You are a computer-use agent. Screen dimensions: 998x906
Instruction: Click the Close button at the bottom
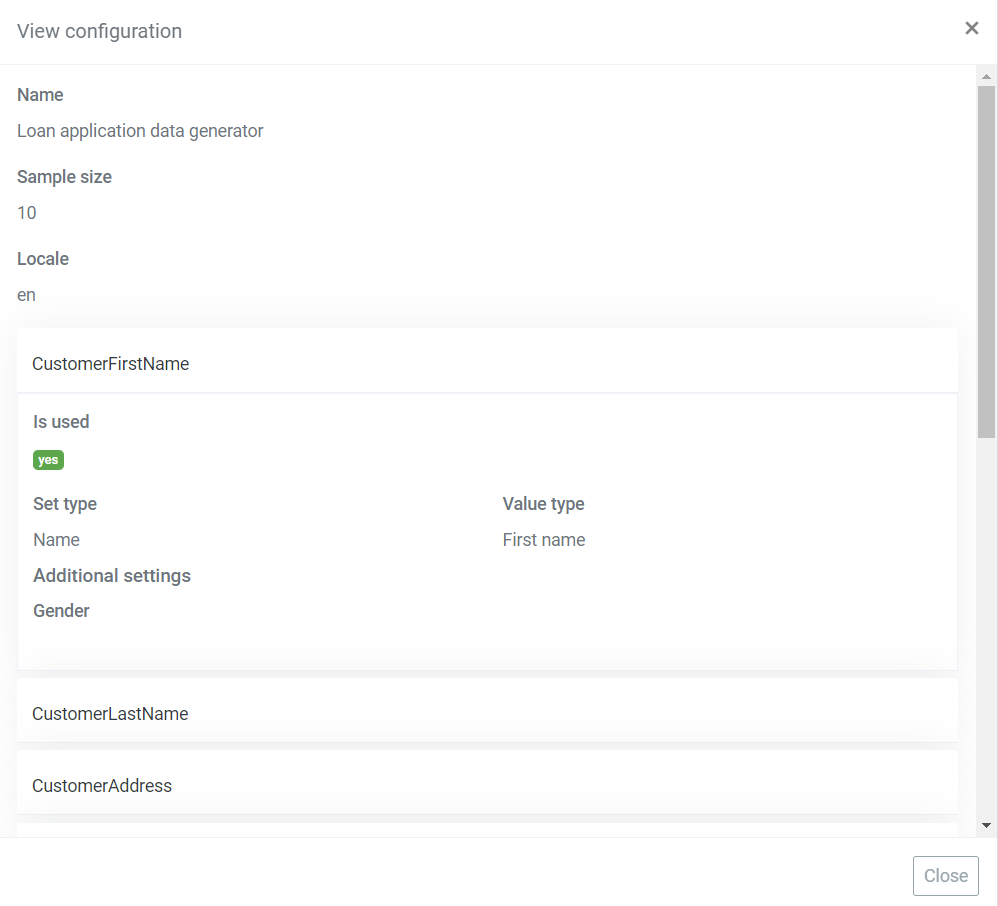click(x=945, y=875)
